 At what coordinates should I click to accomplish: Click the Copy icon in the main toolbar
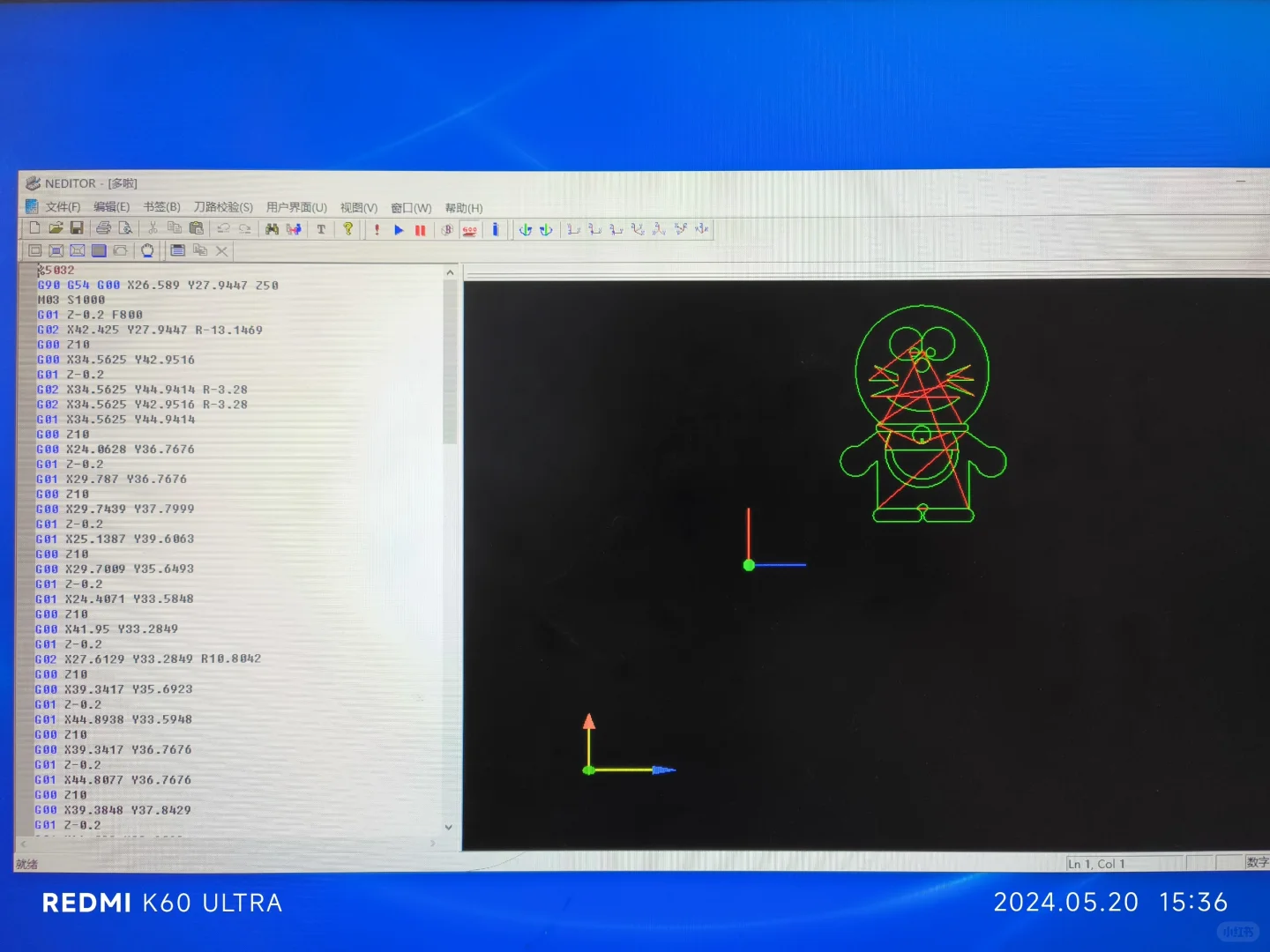175,228
